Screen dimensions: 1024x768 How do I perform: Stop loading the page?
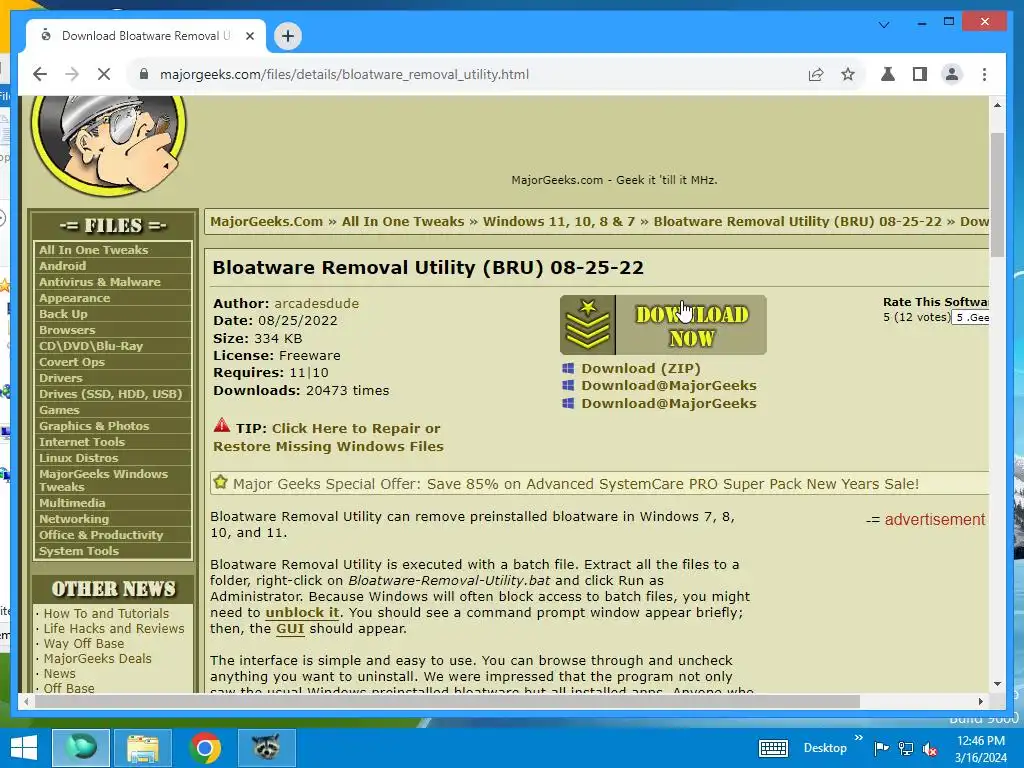click(104, 74)
